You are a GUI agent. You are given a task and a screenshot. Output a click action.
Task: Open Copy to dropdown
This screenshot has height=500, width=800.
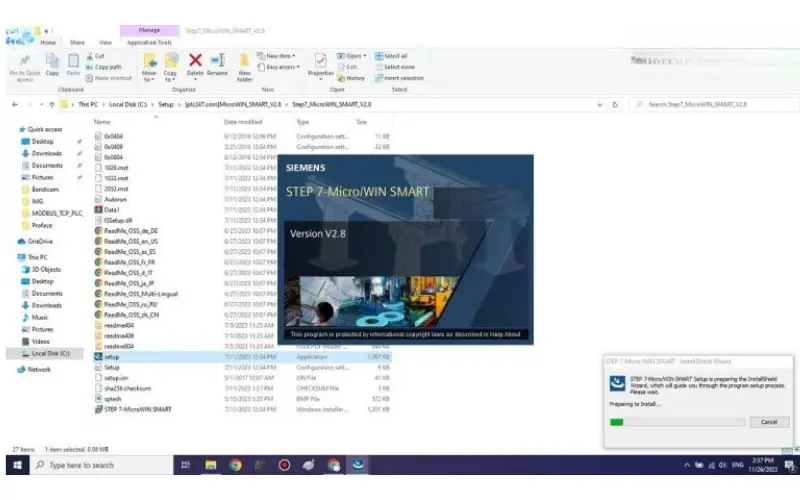pyautogui.click(x=170, y=67)
